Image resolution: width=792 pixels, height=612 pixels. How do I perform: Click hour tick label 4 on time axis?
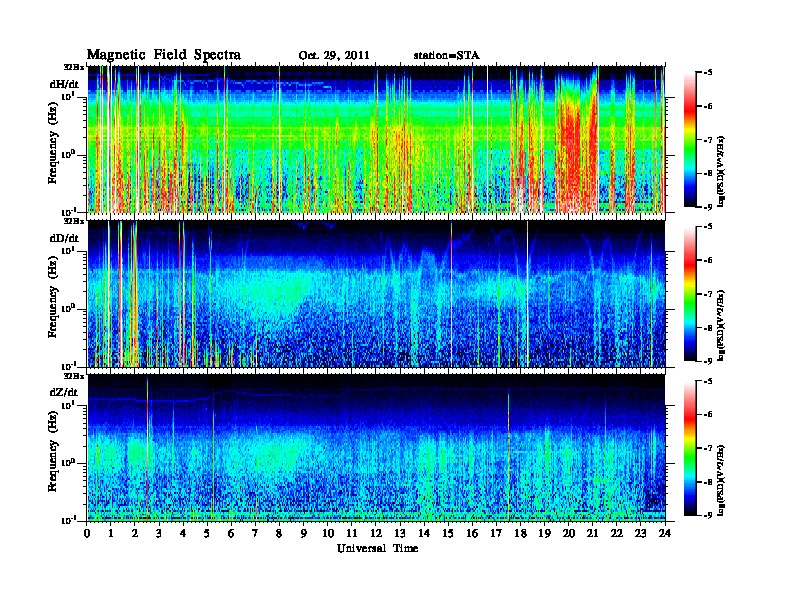click(183, 533)
